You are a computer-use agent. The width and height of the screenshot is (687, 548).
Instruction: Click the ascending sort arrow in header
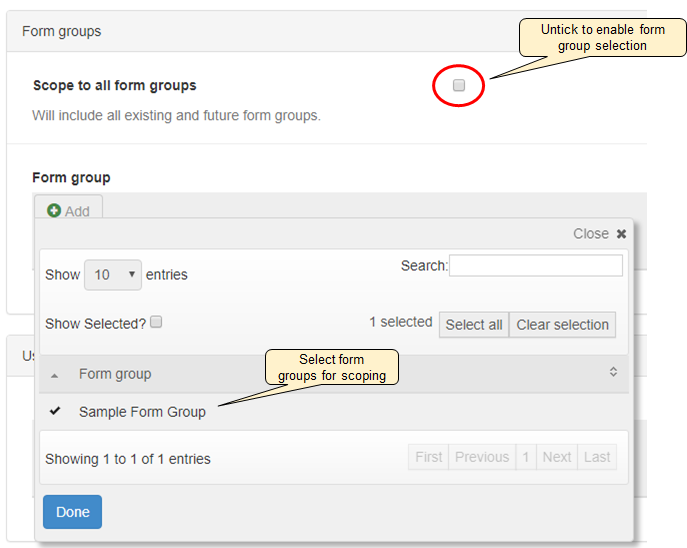[54, 375]
